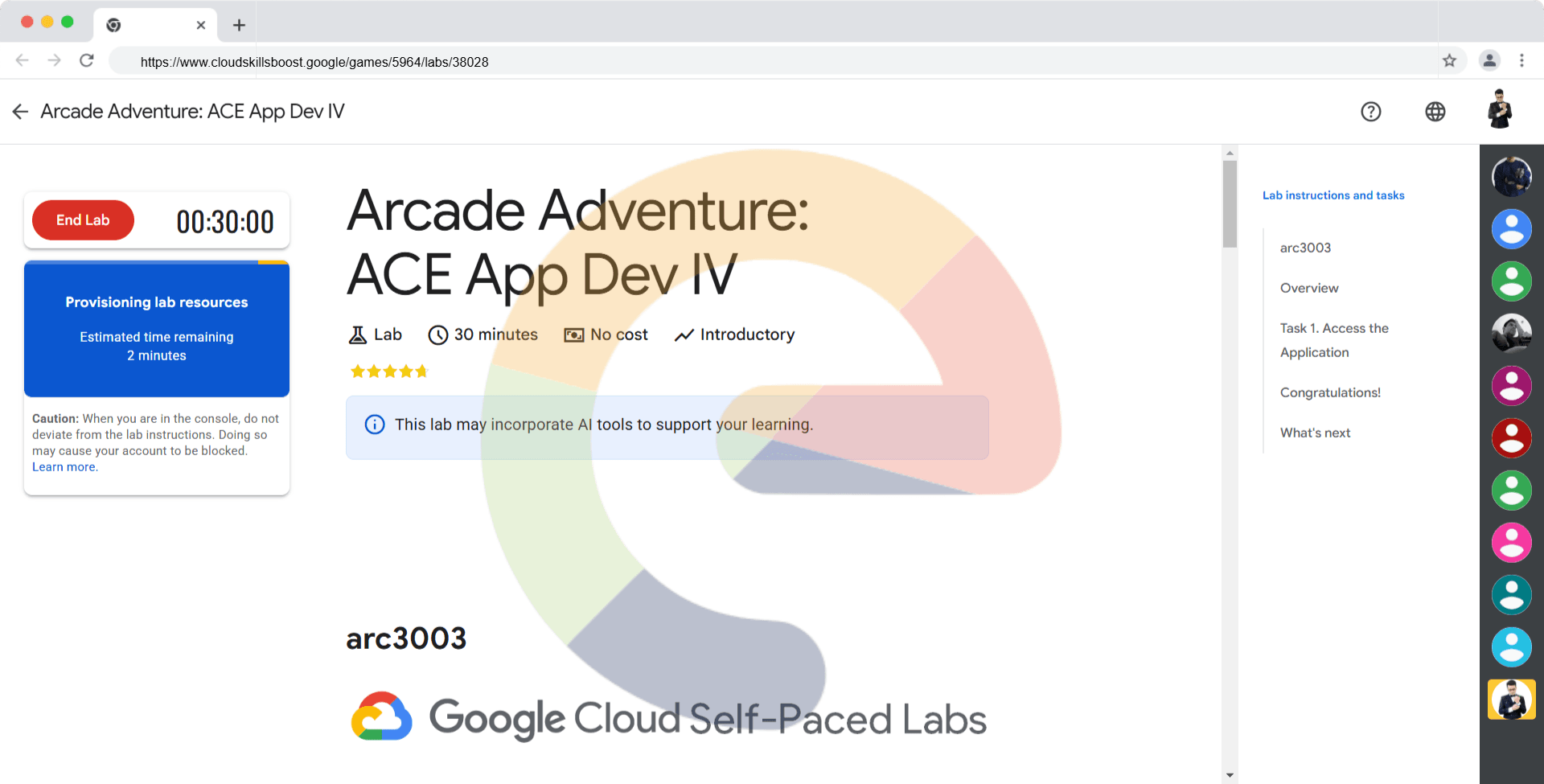Screen dimensions: 1544x784
Task: Open the help question mark icon
Action: [1370, 112]
